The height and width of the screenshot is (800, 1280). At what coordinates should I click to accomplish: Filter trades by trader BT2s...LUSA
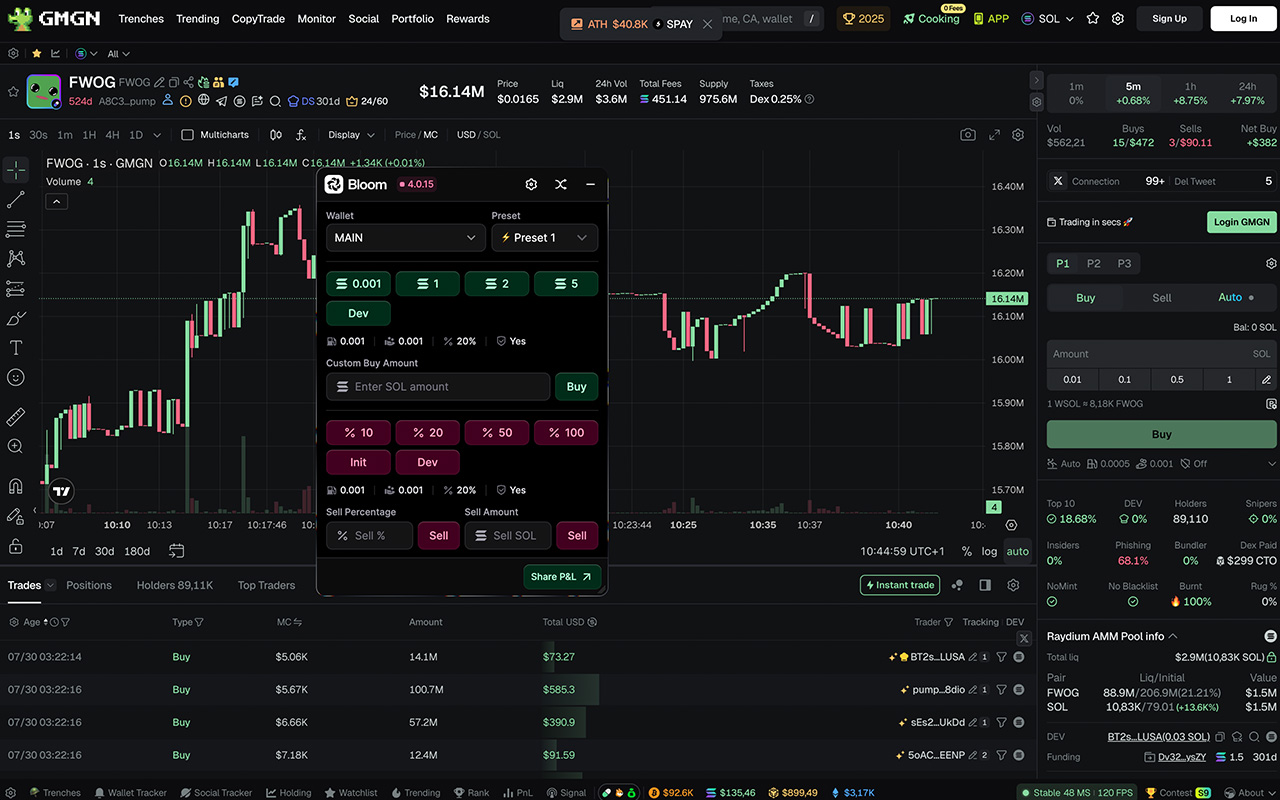click(x=1001, y=657)
